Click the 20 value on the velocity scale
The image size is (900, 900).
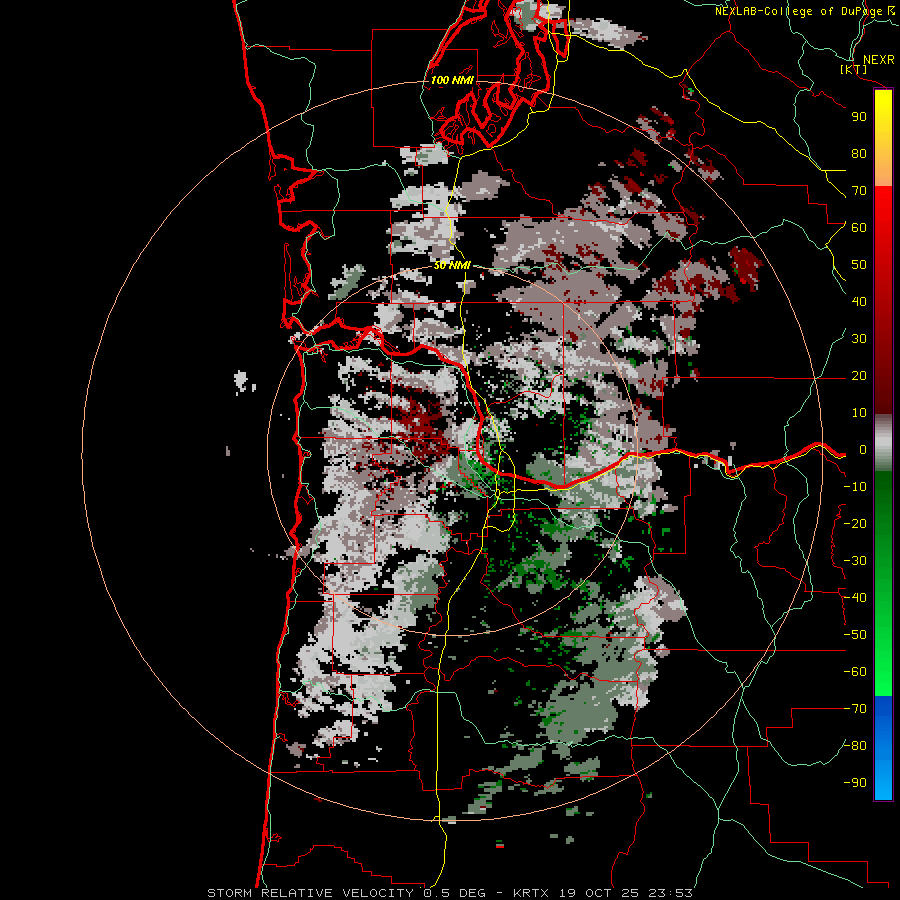[x=859, y=376]
